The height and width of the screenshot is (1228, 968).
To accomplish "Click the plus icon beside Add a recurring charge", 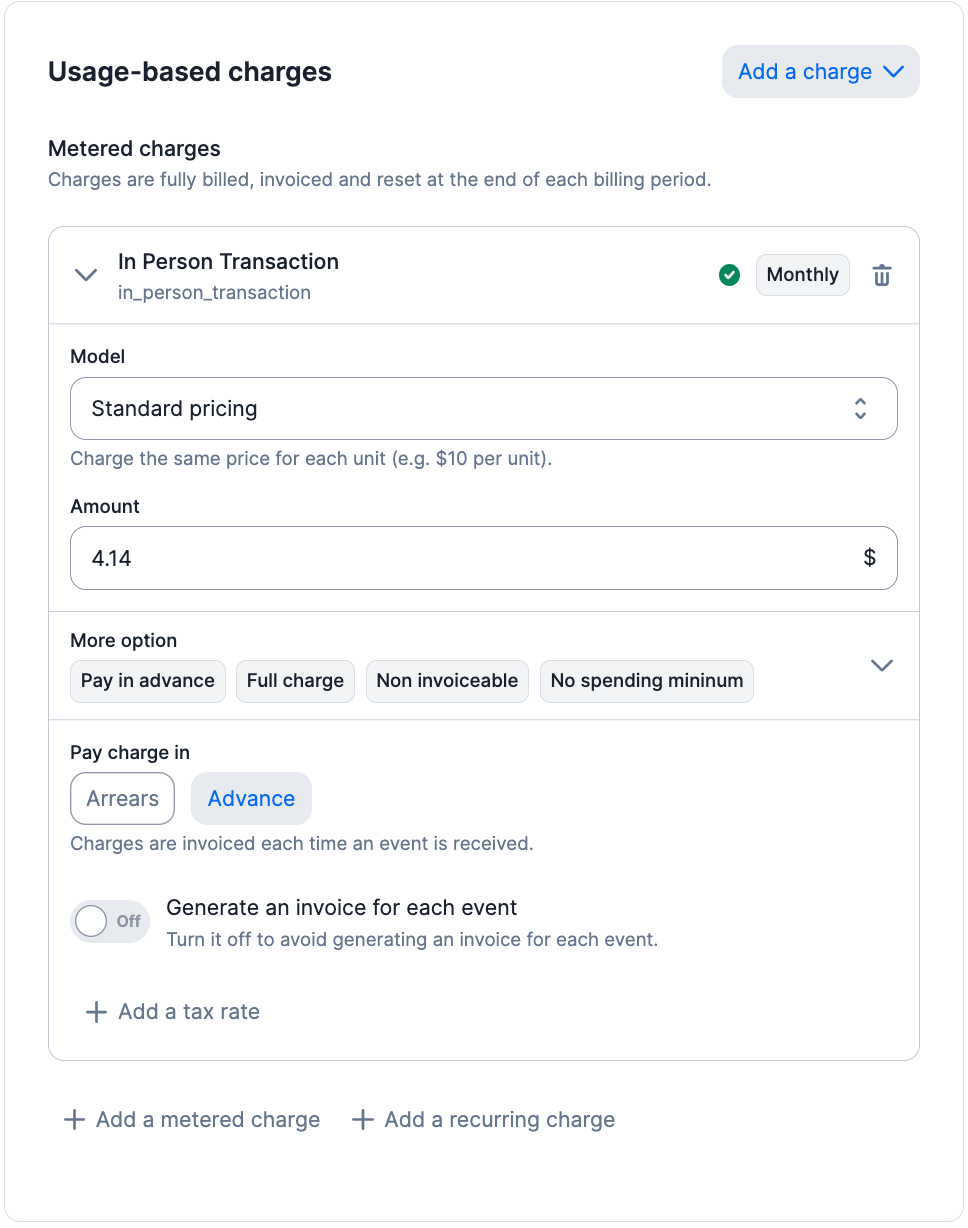I will [x=362, y=1120].
